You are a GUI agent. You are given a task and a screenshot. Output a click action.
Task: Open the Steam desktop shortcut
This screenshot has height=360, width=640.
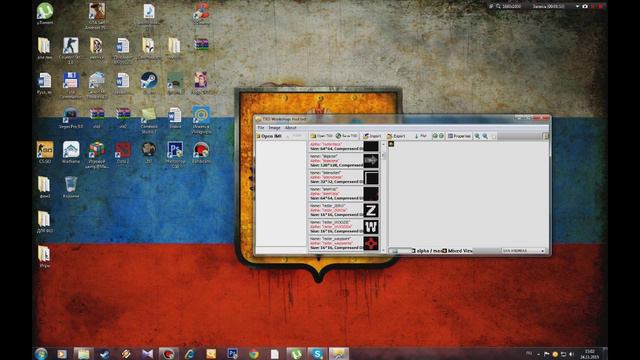point(149,83)
